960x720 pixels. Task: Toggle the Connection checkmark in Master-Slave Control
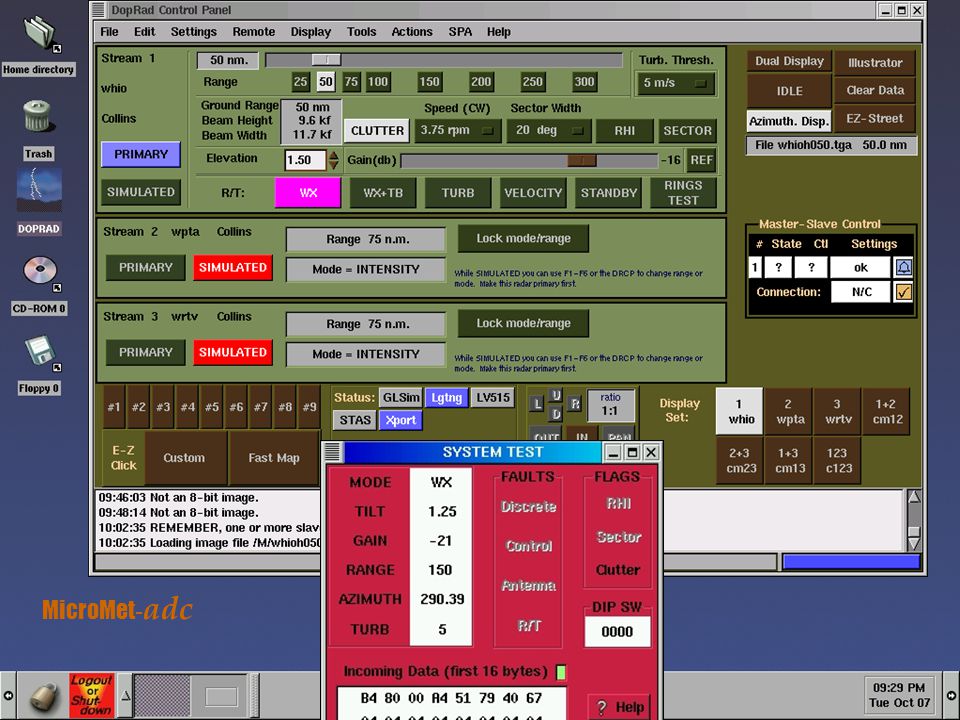coord(904,292)
